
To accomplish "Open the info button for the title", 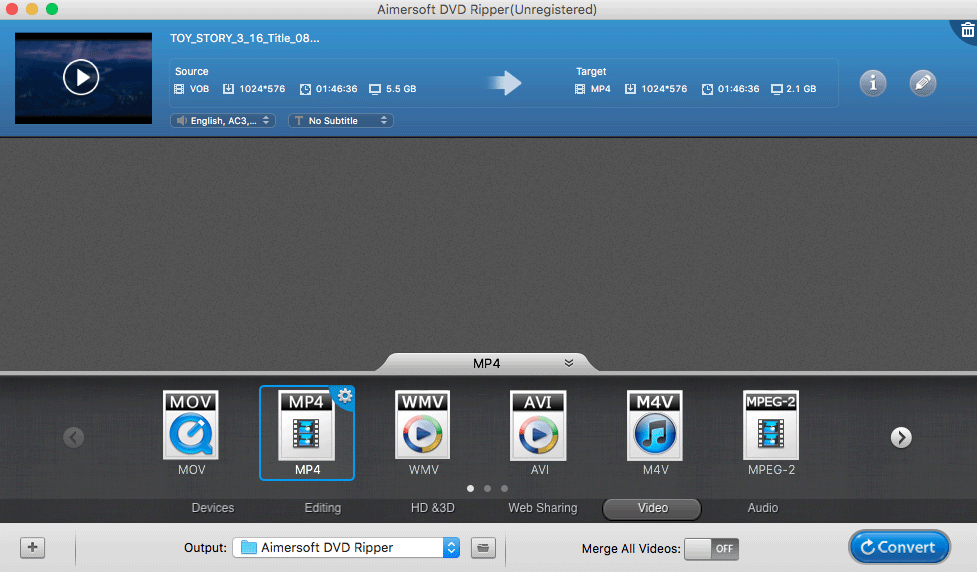I will tap(872, 83).
